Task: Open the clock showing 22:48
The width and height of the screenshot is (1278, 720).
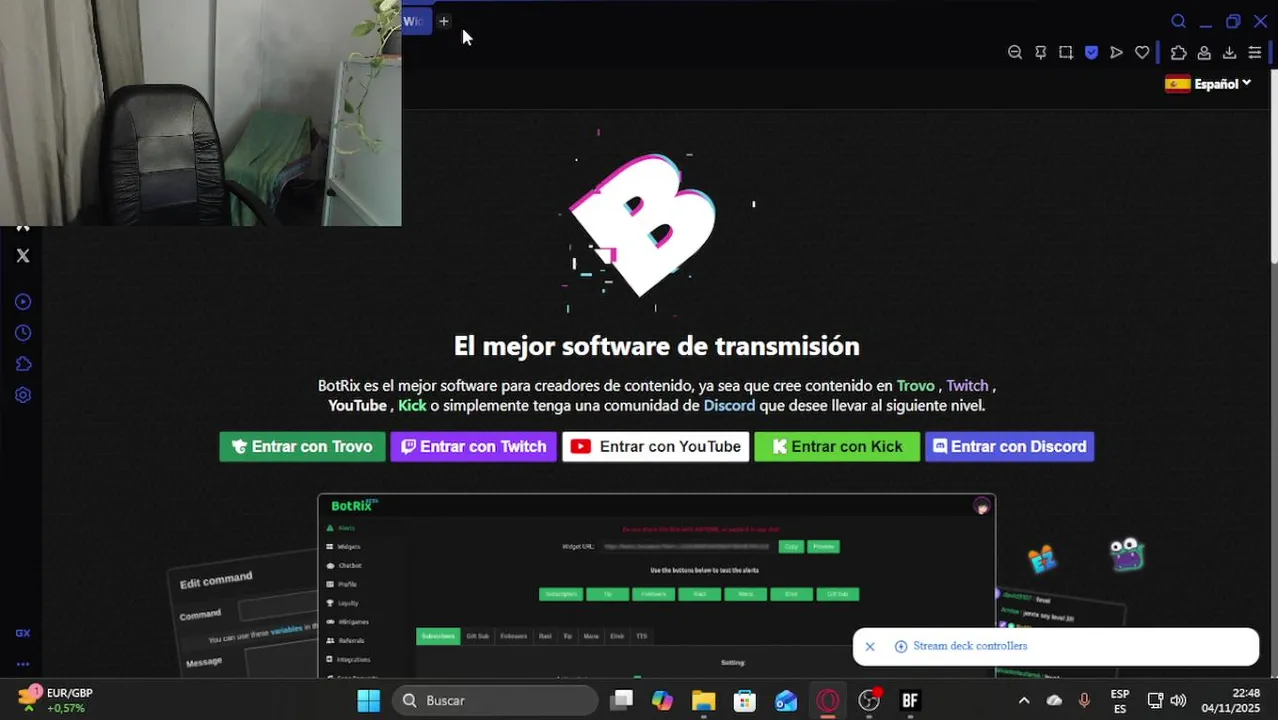Action: pyautogui.click(x=1231, y=701)
